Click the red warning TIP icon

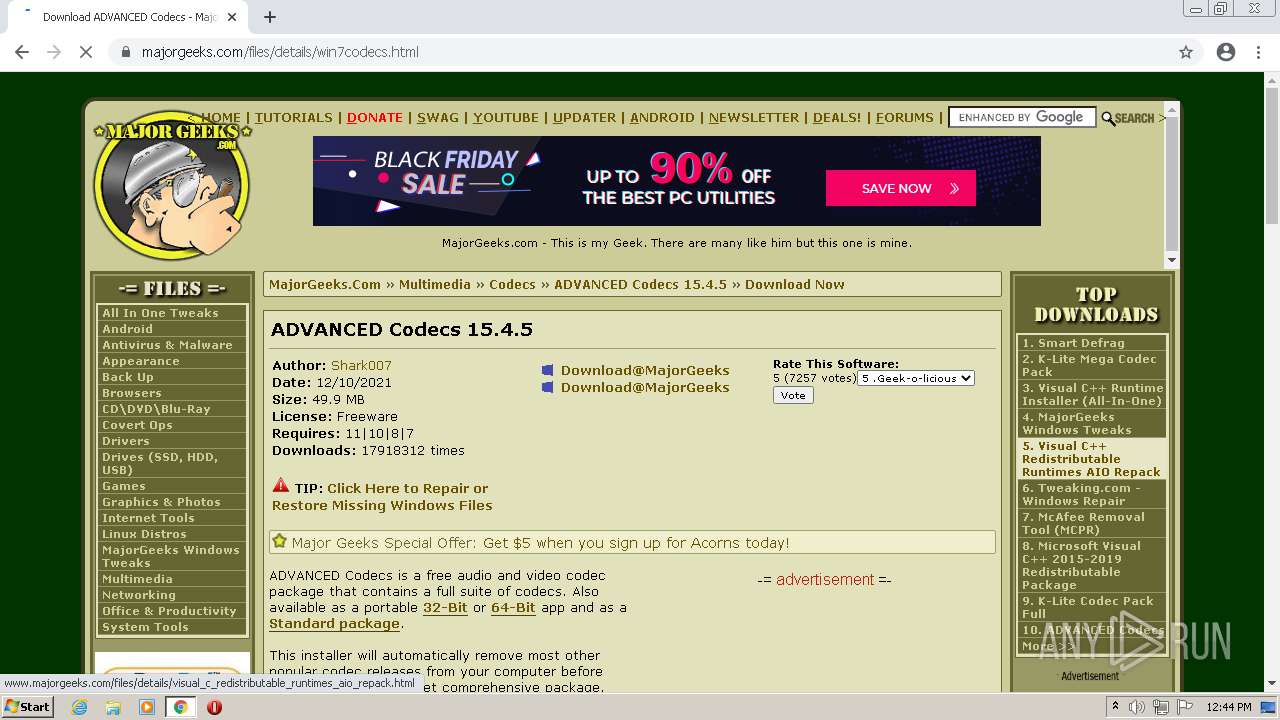tap(281, 486)
